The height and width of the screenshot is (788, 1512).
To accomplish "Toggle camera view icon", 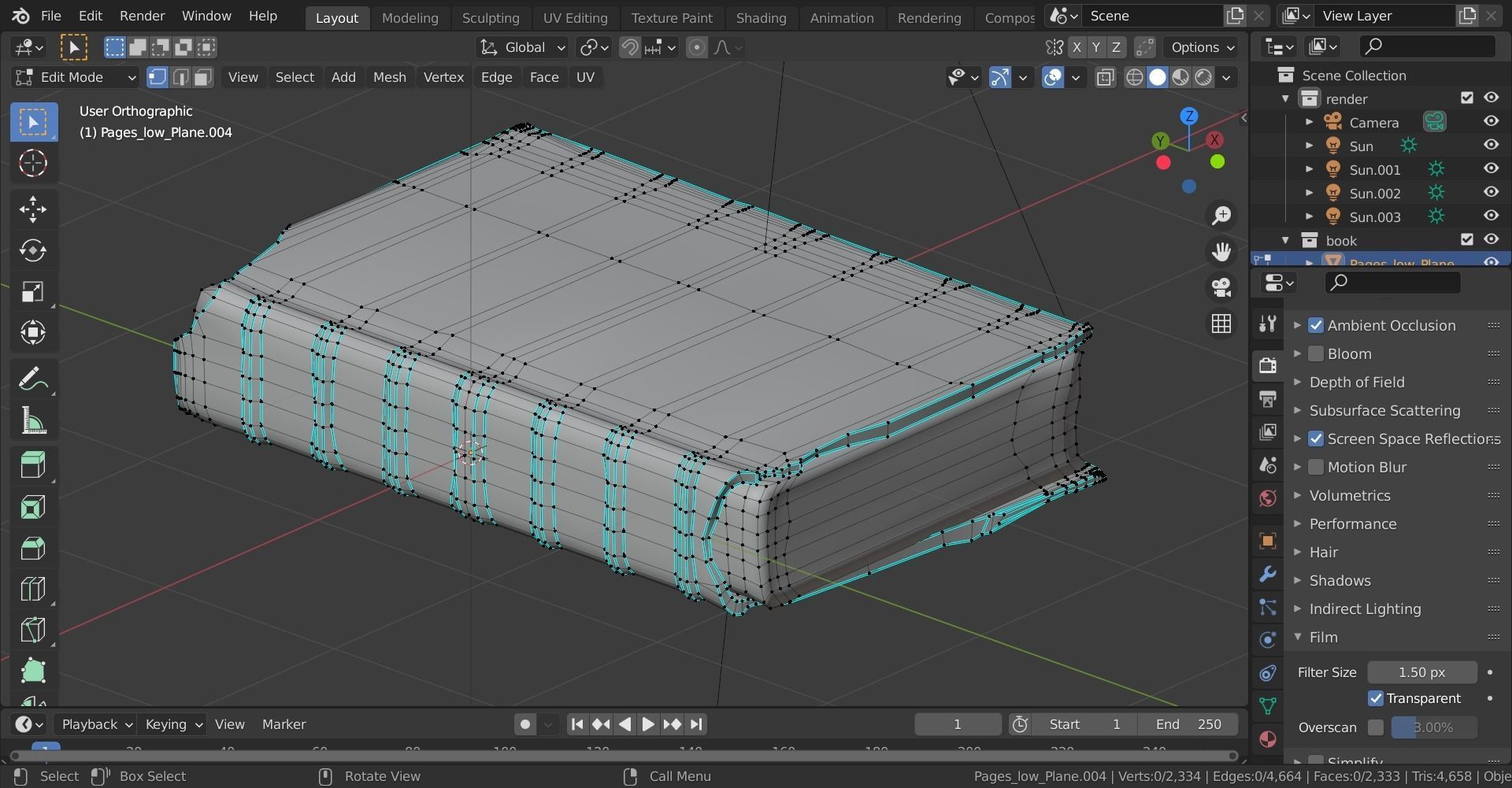I will pyautogui.click(x=1221, y=287).
